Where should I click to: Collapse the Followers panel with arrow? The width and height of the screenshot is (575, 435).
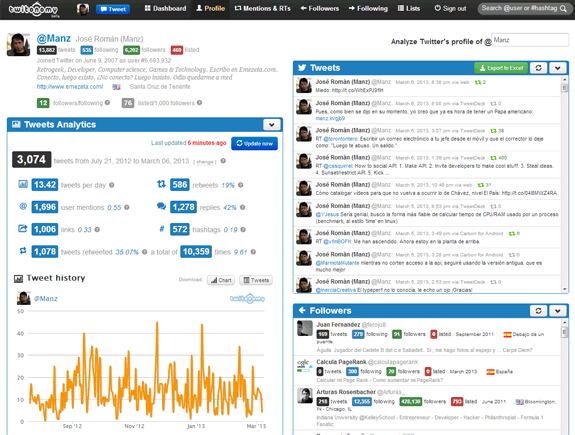pyautogui.click(x=558, y=311)
